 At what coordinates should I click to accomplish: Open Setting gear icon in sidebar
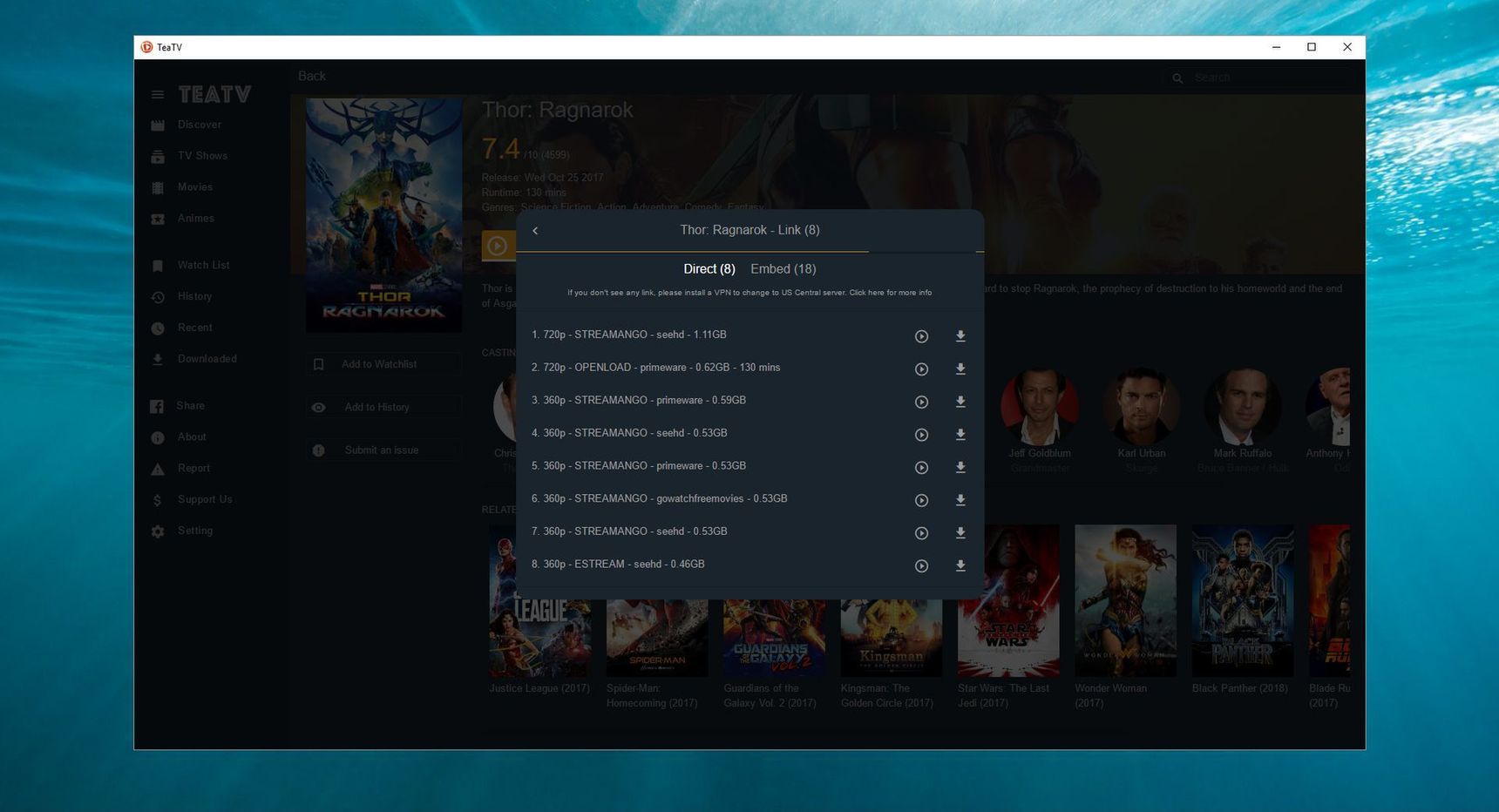[x=158, y=531]
